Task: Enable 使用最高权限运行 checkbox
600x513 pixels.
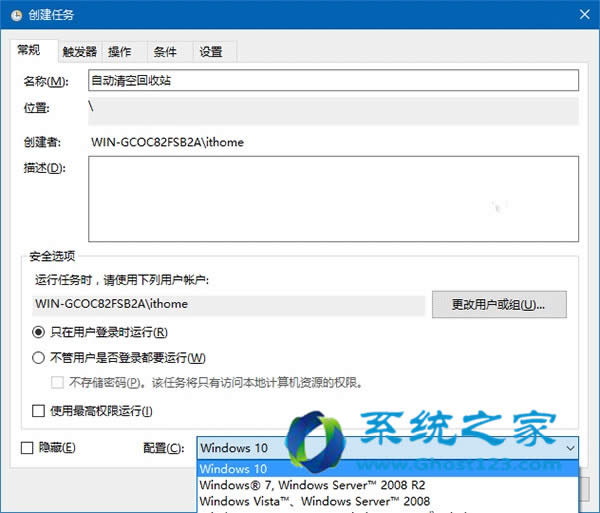Action: tap(38, 411)
